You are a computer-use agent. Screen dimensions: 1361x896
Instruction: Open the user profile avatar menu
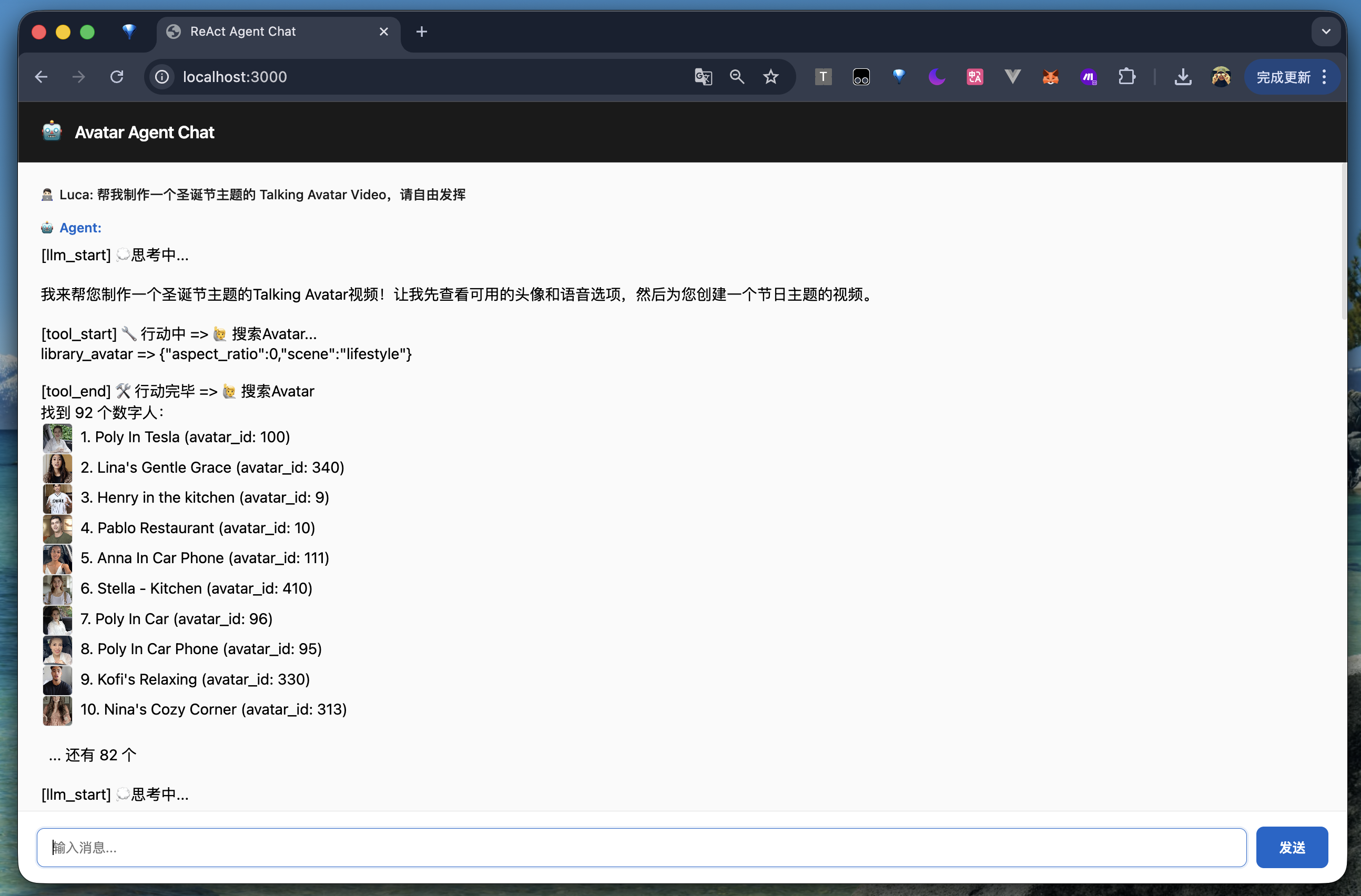coord(1221,77)
